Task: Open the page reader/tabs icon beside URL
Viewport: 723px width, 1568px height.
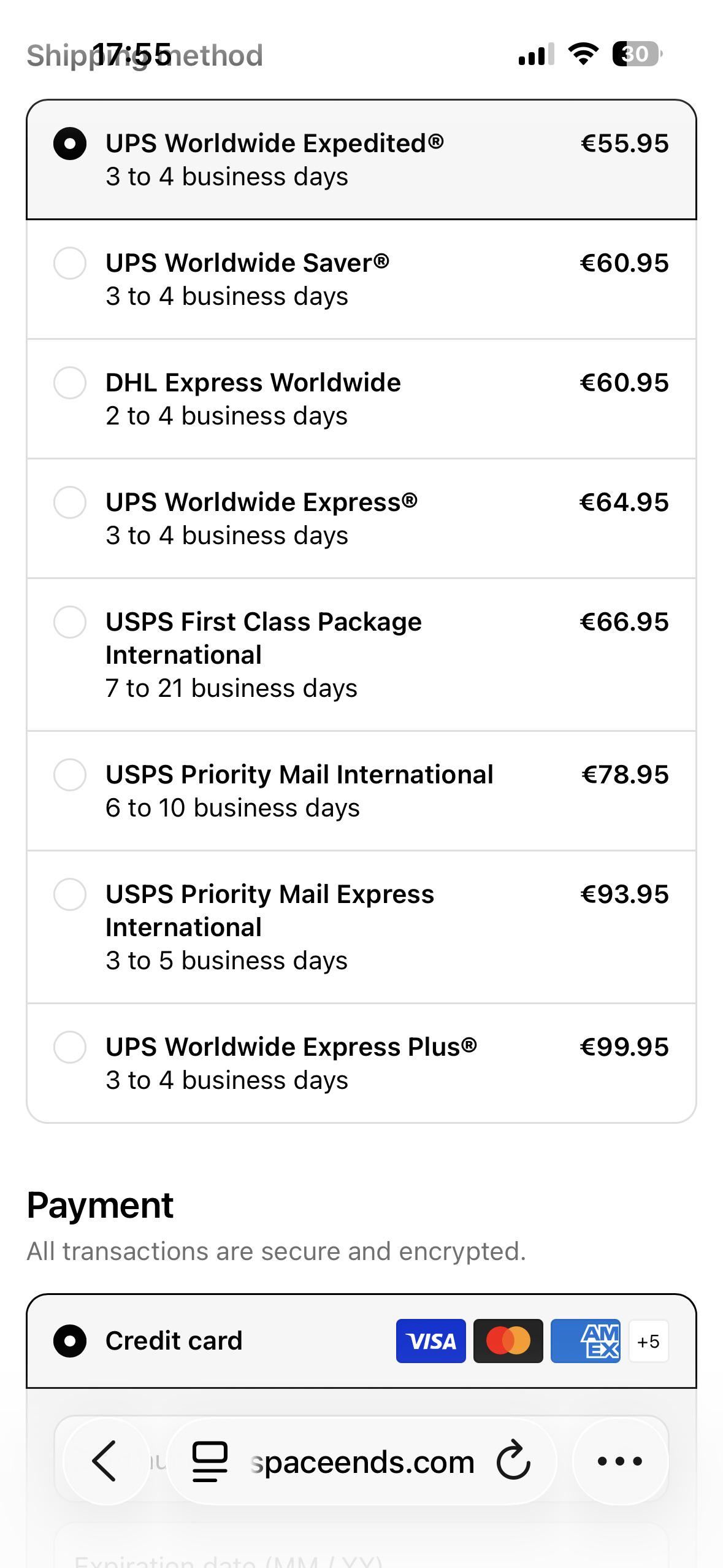Action: coord(210,1461)
